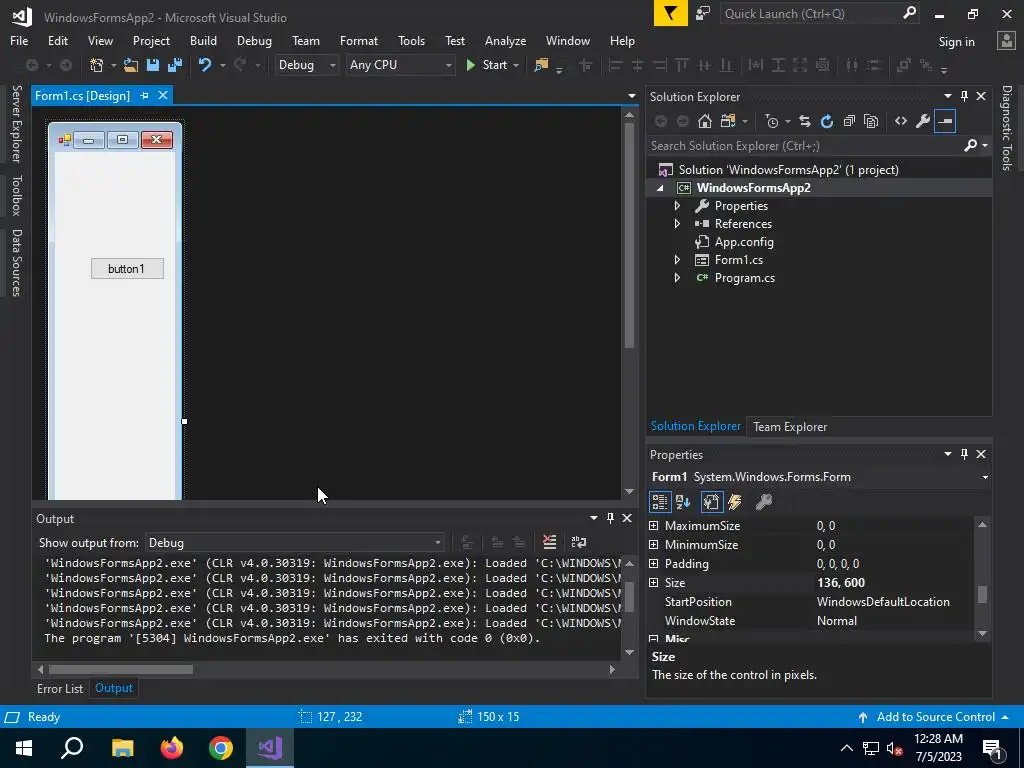Toggle Categorized view in Properties panel
This screenshot has height=768, width=1024.
[x=660, y=502]
